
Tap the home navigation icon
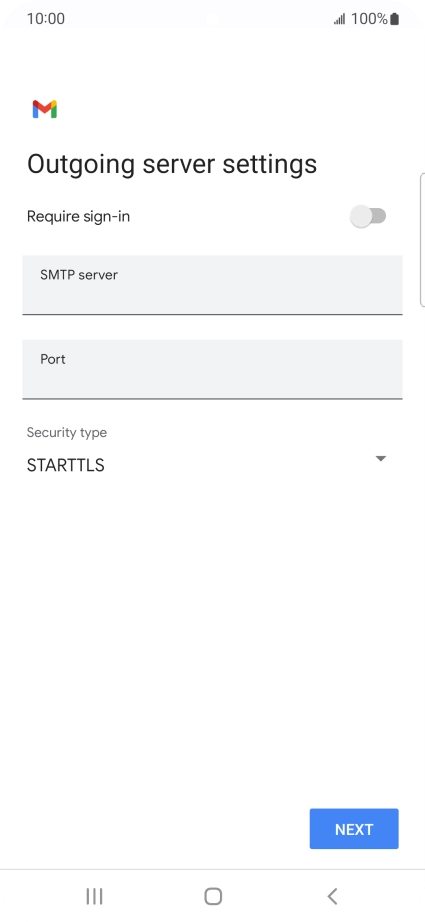pos(213,896)
